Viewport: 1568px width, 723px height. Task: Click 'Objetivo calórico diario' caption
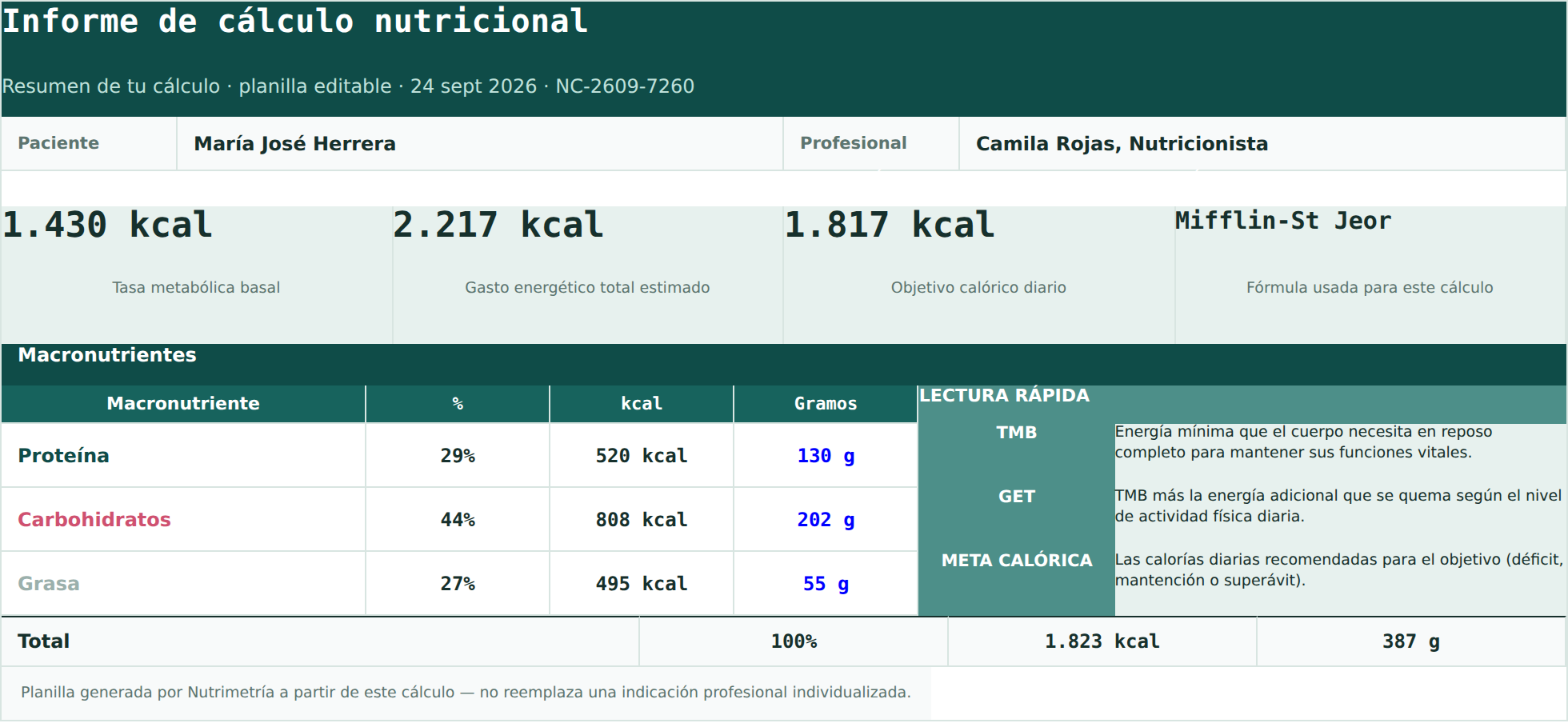coord(978,288)
